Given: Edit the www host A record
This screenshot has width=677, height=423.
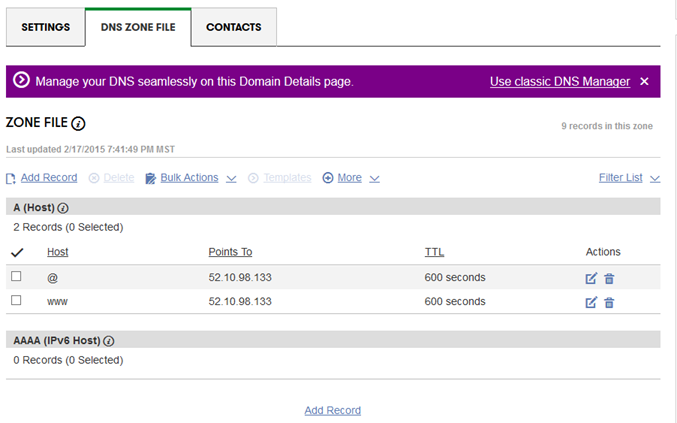Looking at the screenshot, I should (x=591, y=303).
